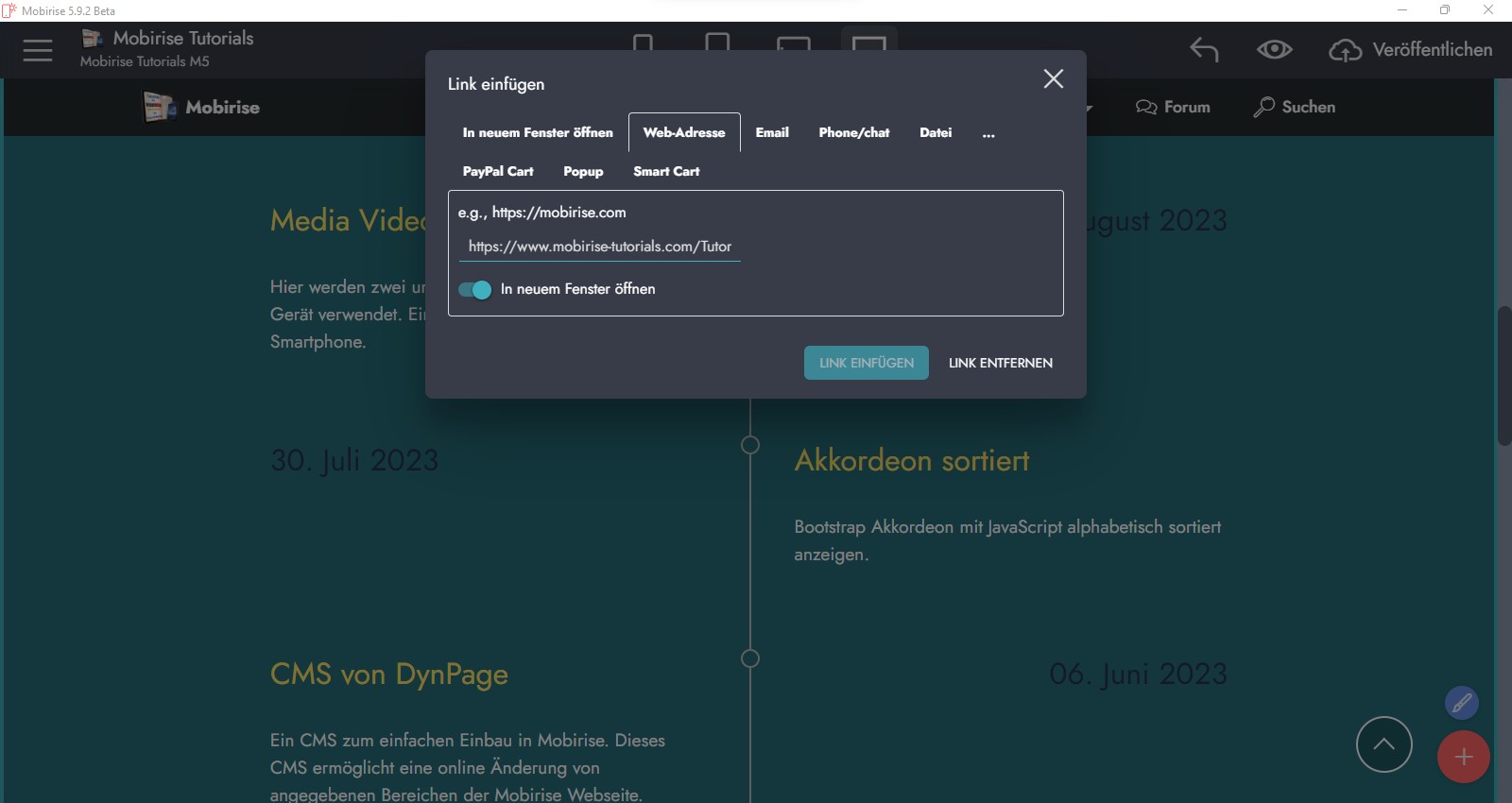Open the ellipsis more-options tab
The width and height of the screenshot is (1512, 803).
click(x=988, y=133)
